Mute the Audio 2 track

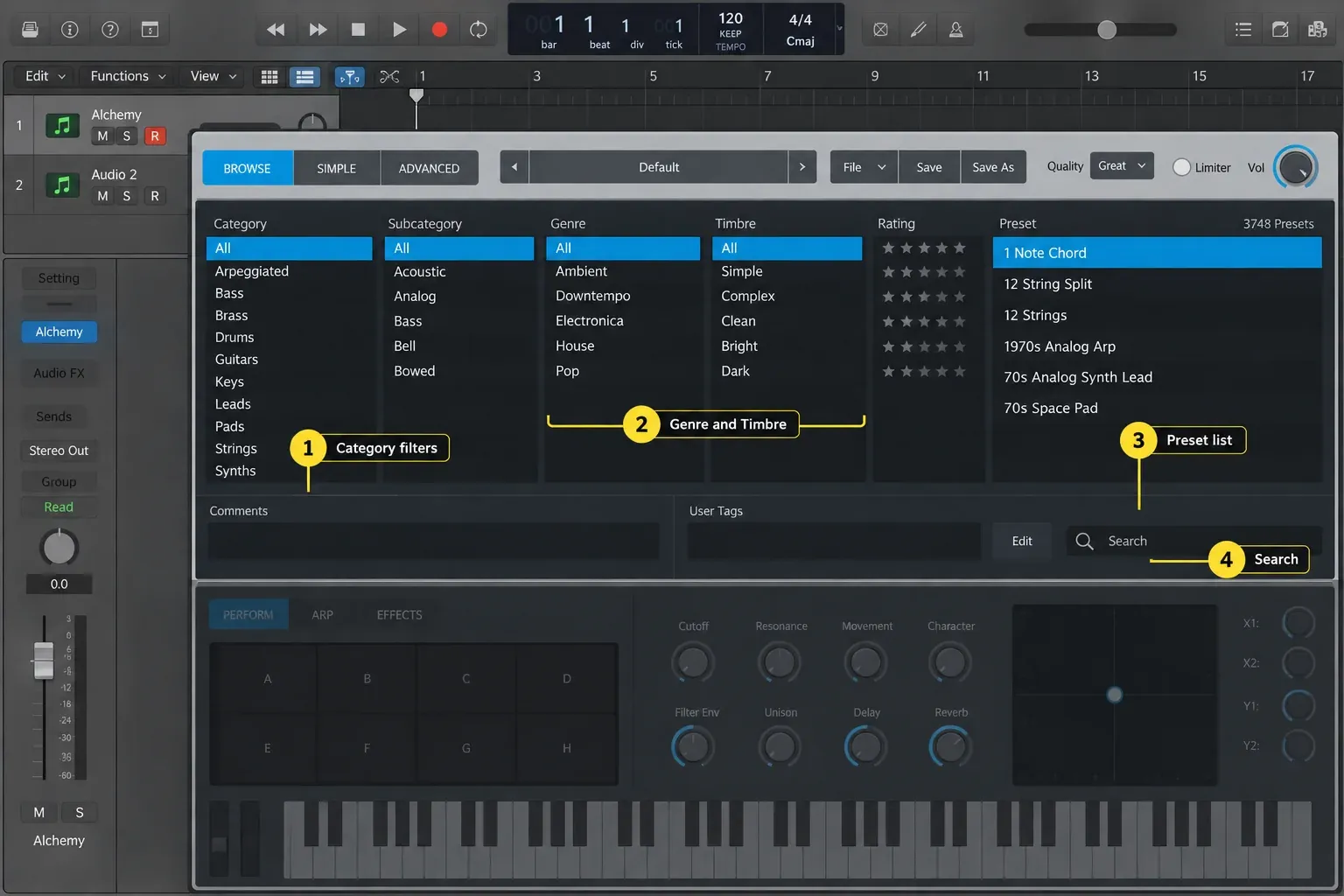[102, 196]
